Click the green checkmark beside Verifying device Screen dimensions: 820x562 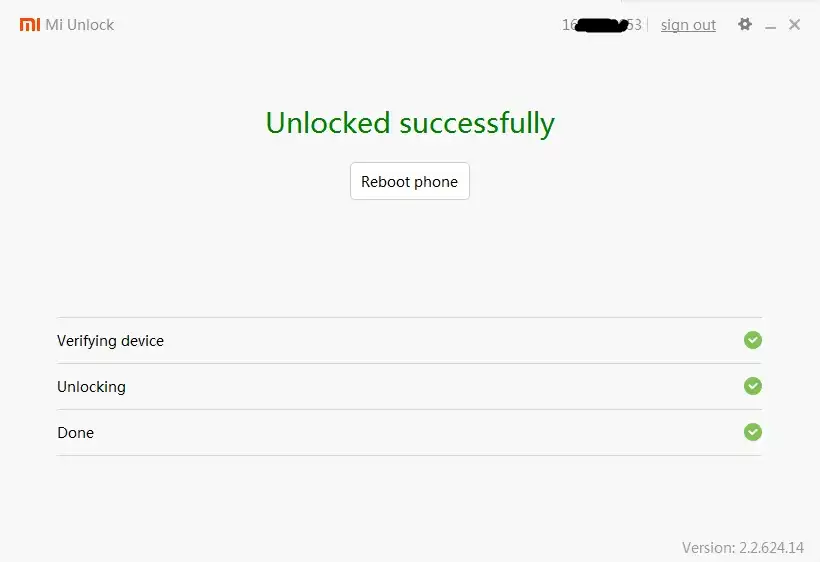tap(753, 340)
